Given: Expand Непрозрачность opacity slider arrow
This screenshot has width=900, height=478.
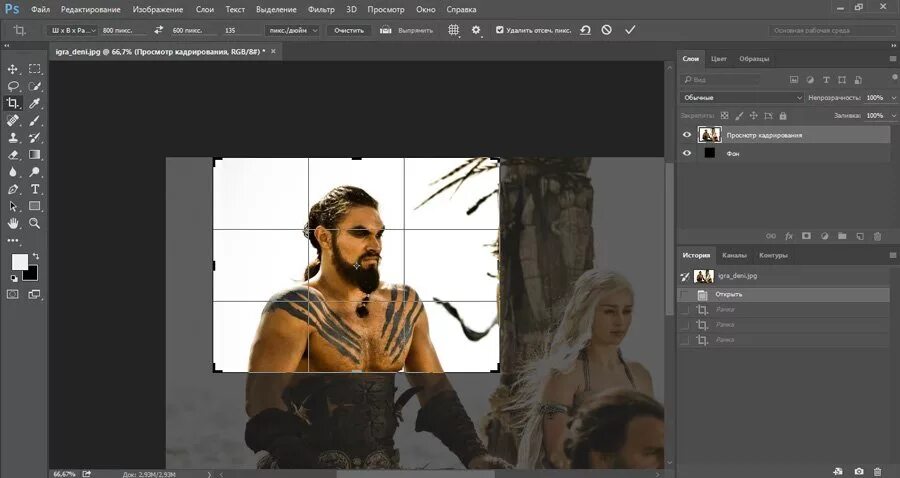Looking at the screenshot, I should click(894, 98).
